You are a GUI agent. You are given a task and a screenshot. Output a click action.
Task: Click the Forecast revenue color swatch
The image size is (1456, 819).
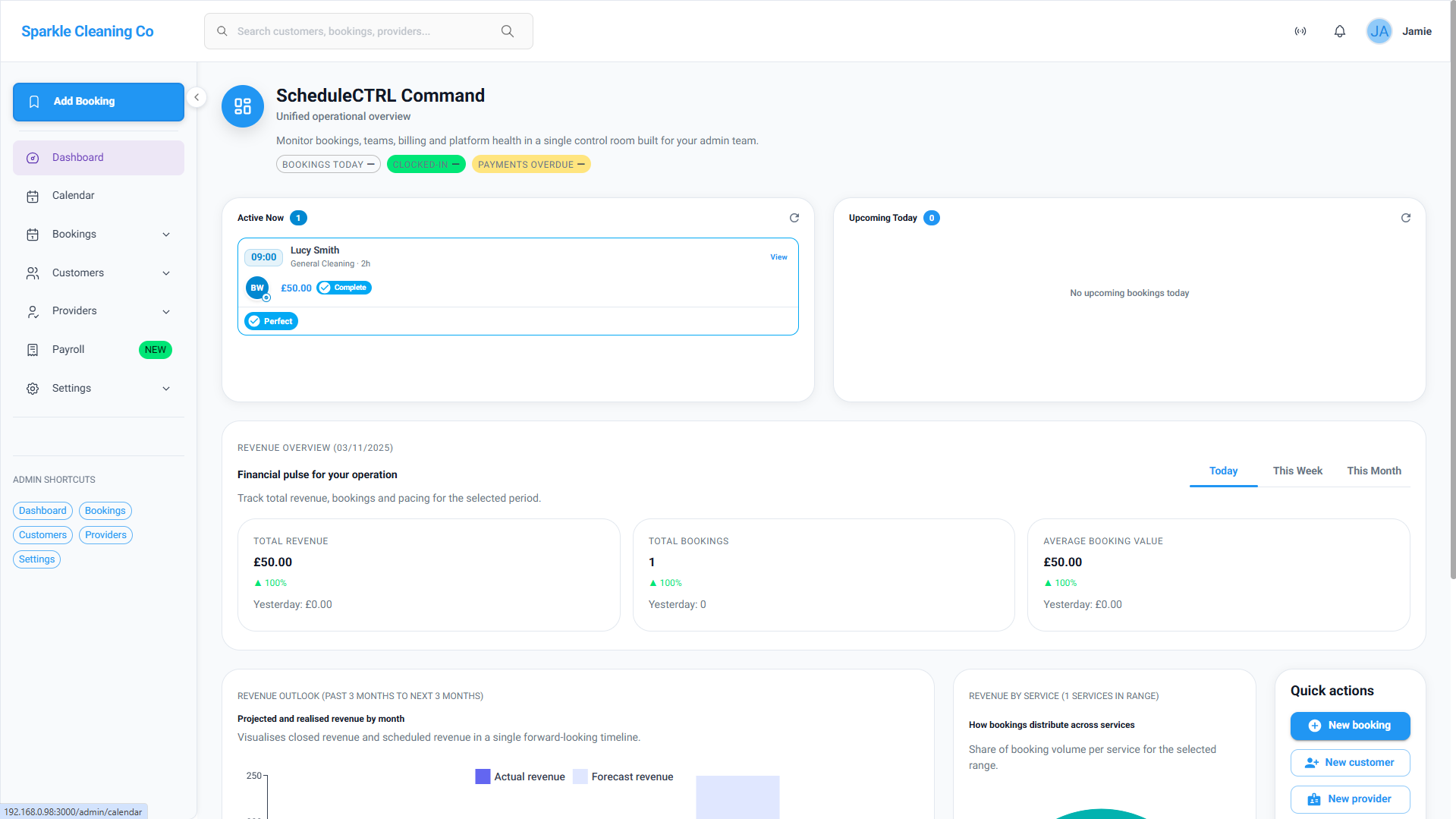580,776
